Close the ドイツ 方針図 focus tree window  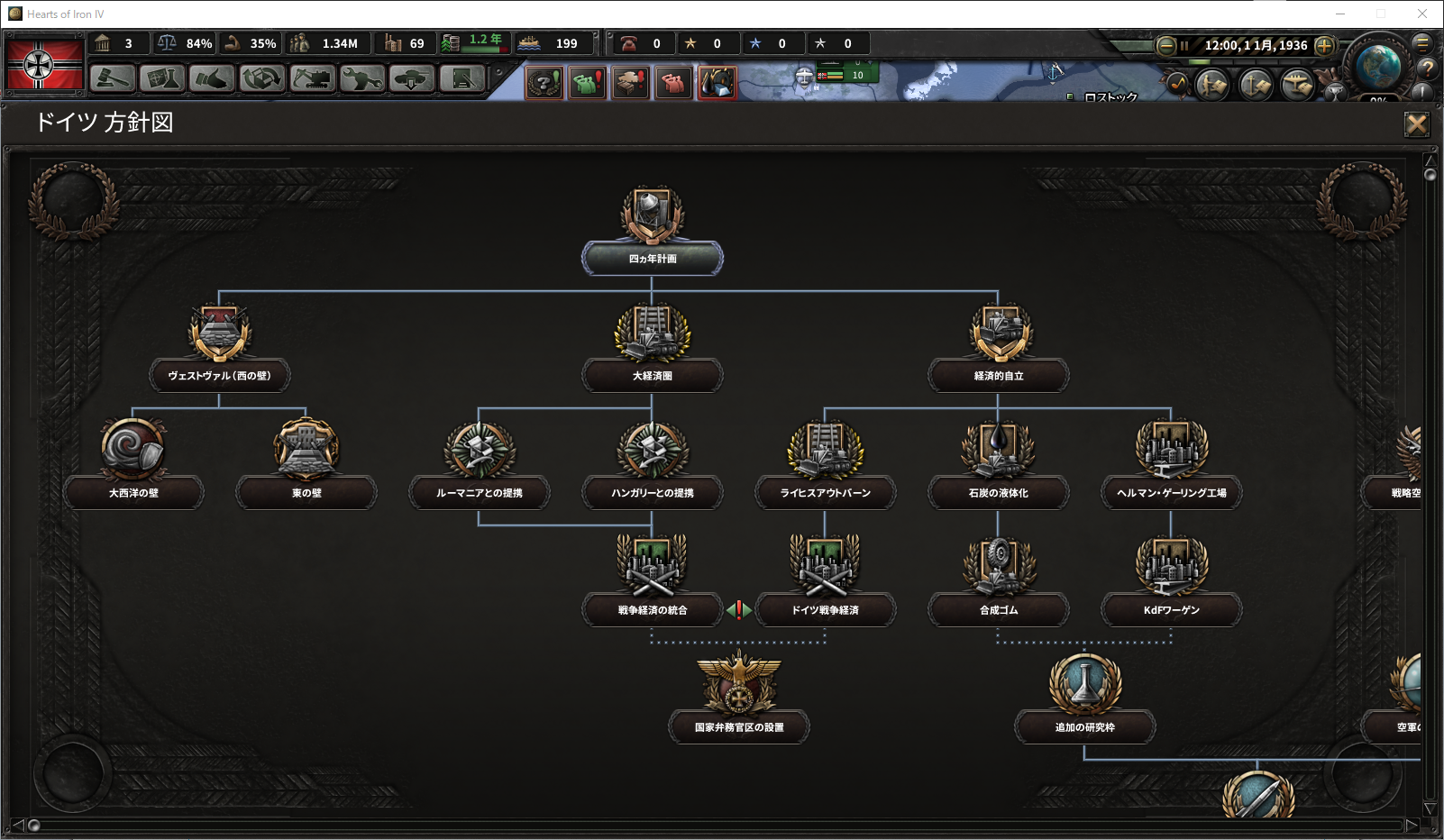coord(1417,124)
